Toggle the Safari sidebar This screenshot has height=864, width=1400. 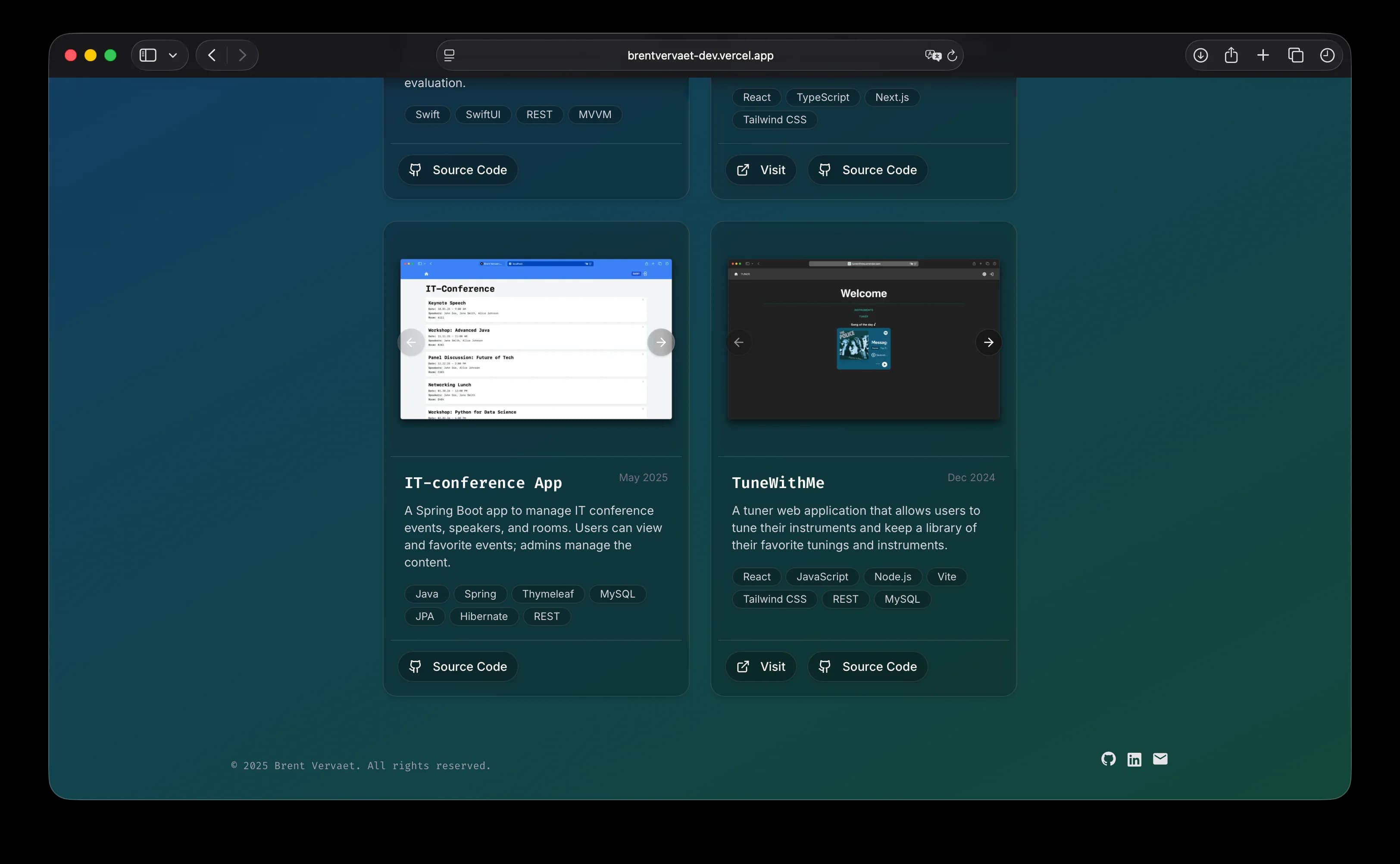[148, 56]
